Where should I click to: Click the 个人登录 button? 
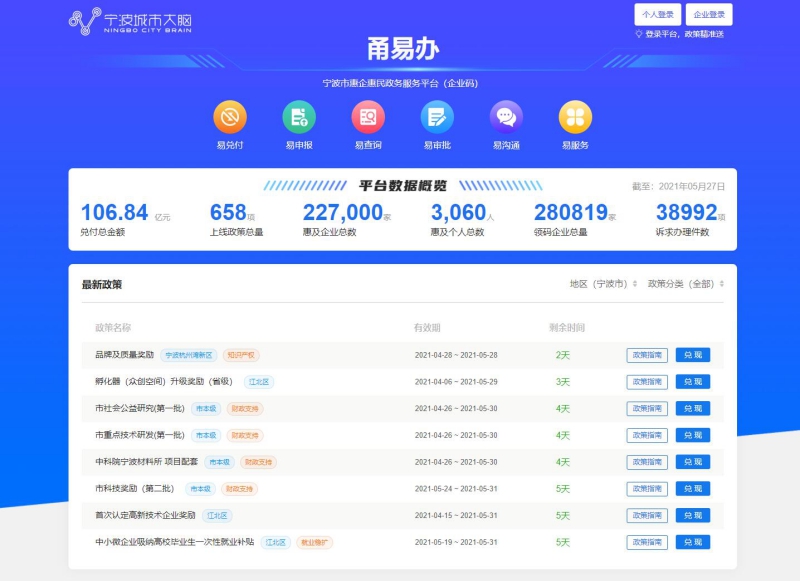click(658, 14)
